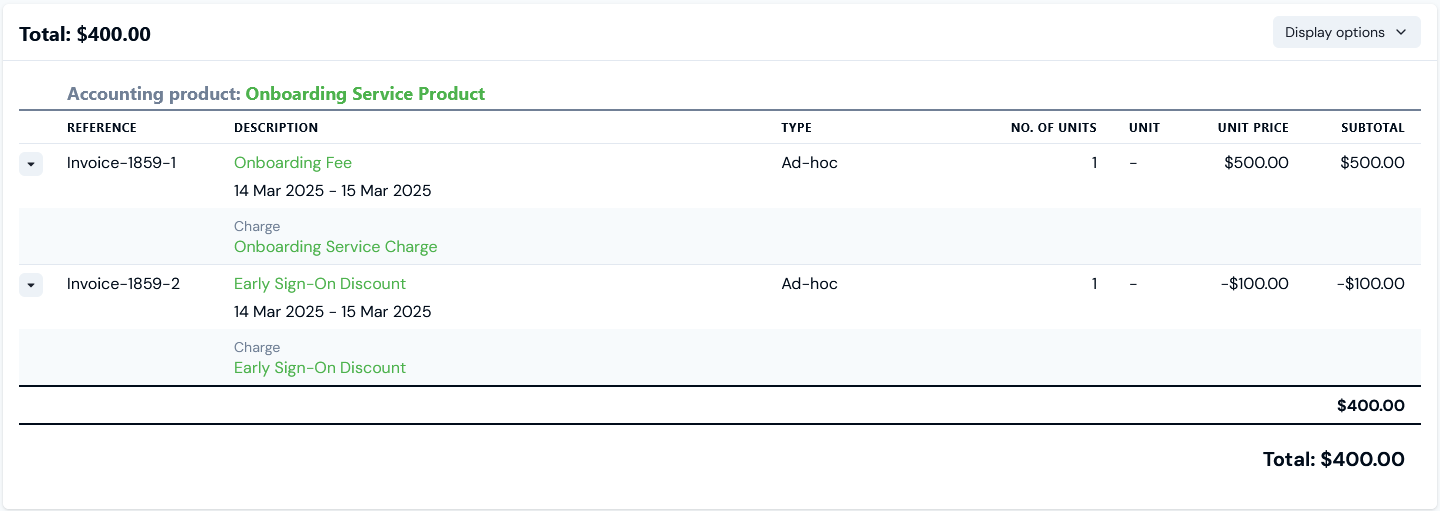
Task: Open the Onboarding Fee line item
Action: tap(293, 163)
